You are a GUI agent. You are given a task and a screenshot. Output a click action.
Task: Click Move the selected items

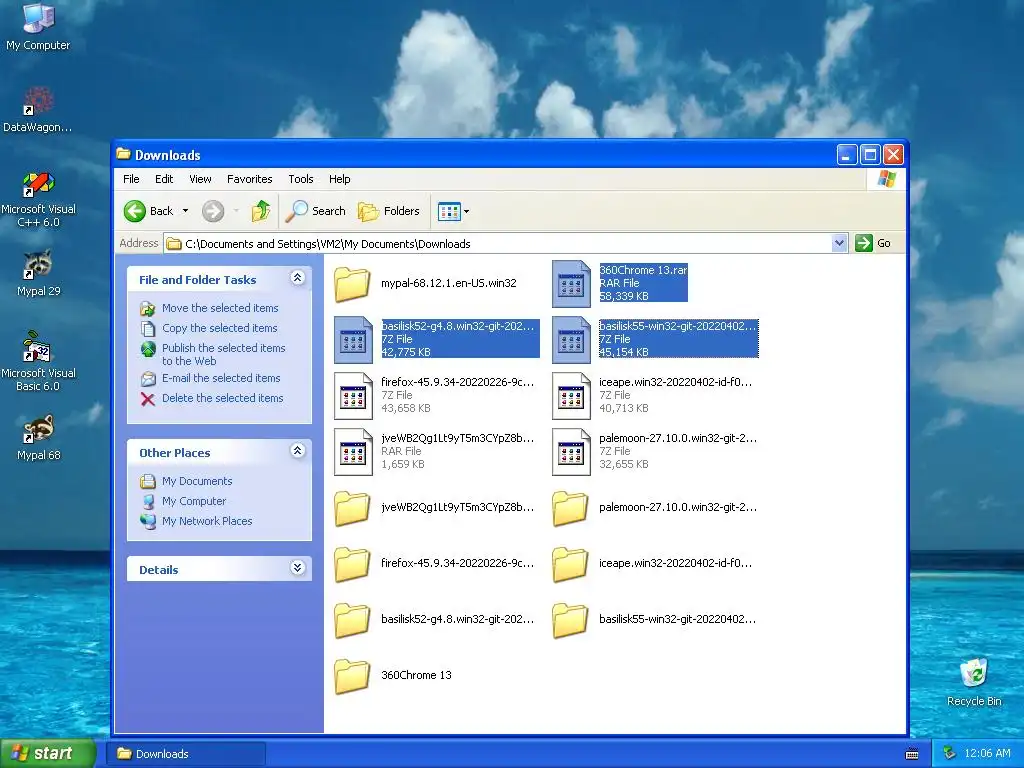tap(219, 308)
